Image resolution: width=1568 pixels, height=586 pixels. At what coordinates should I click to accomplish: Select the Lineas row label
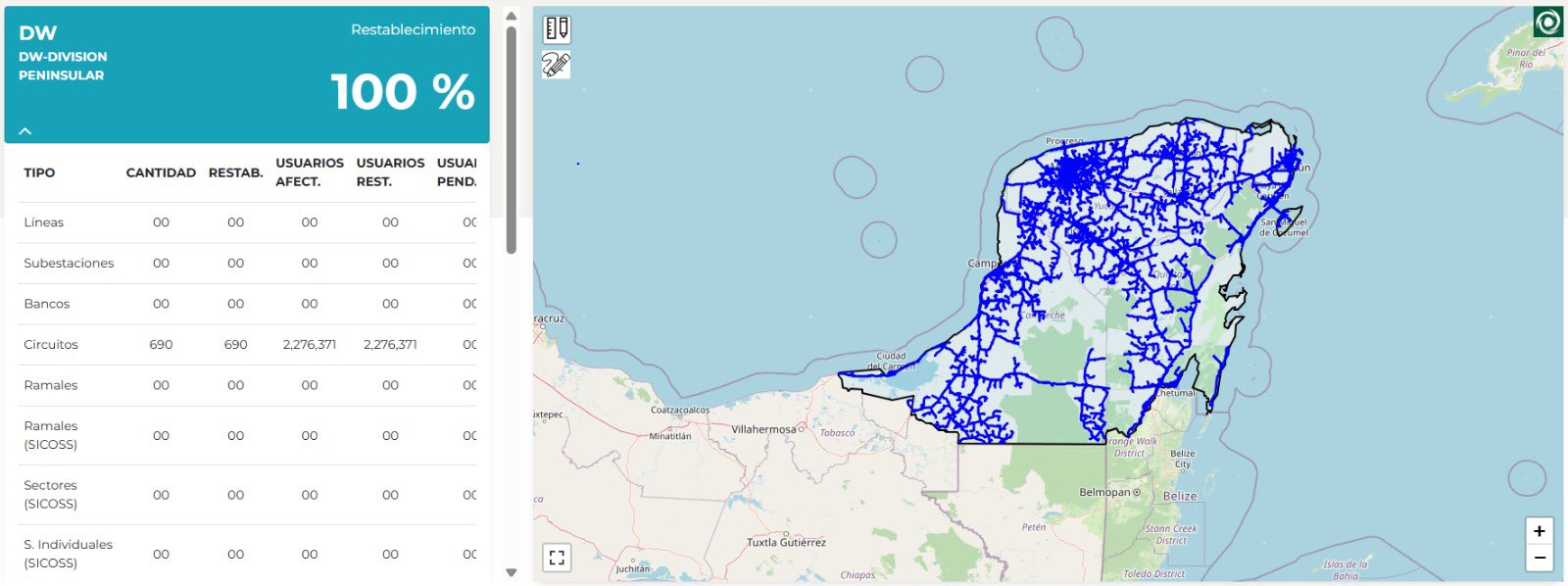(44, 222)
